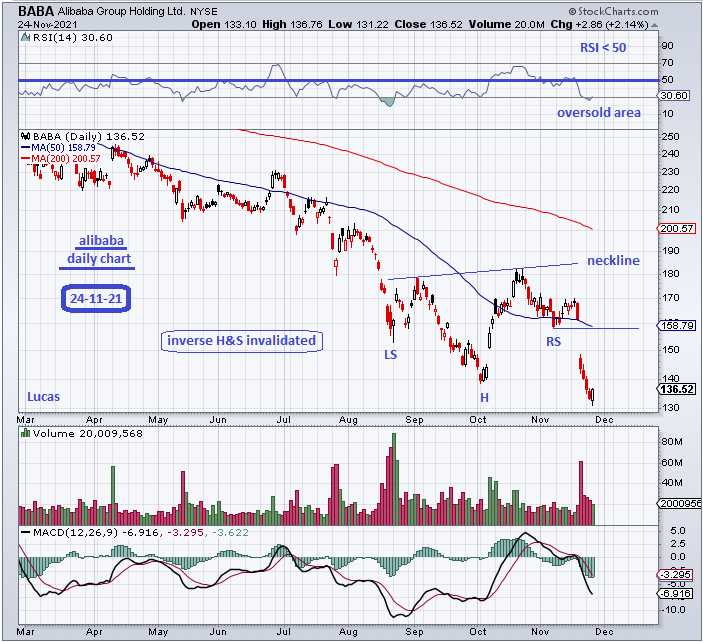Image resolution: width=703 pixels, height=642 pixels.
Task: Click the RSI indicator icon beside RSI(14)
Action: [x=26, y=38]
